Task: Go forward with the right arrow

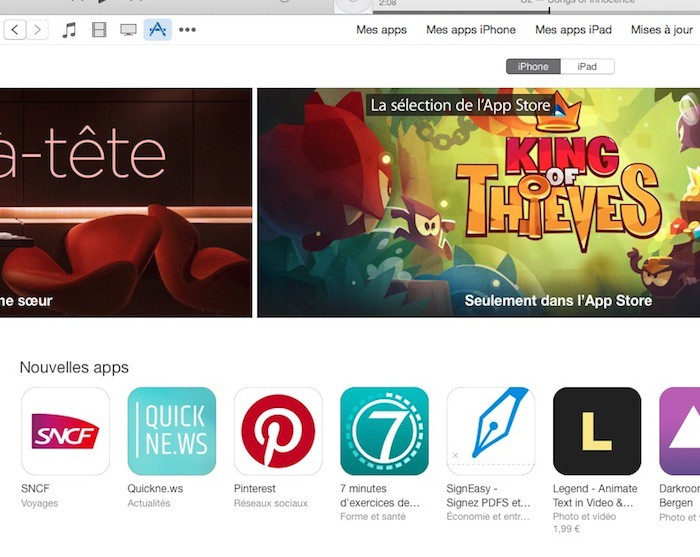Action: pyautogui.click(x=38, y=30)
